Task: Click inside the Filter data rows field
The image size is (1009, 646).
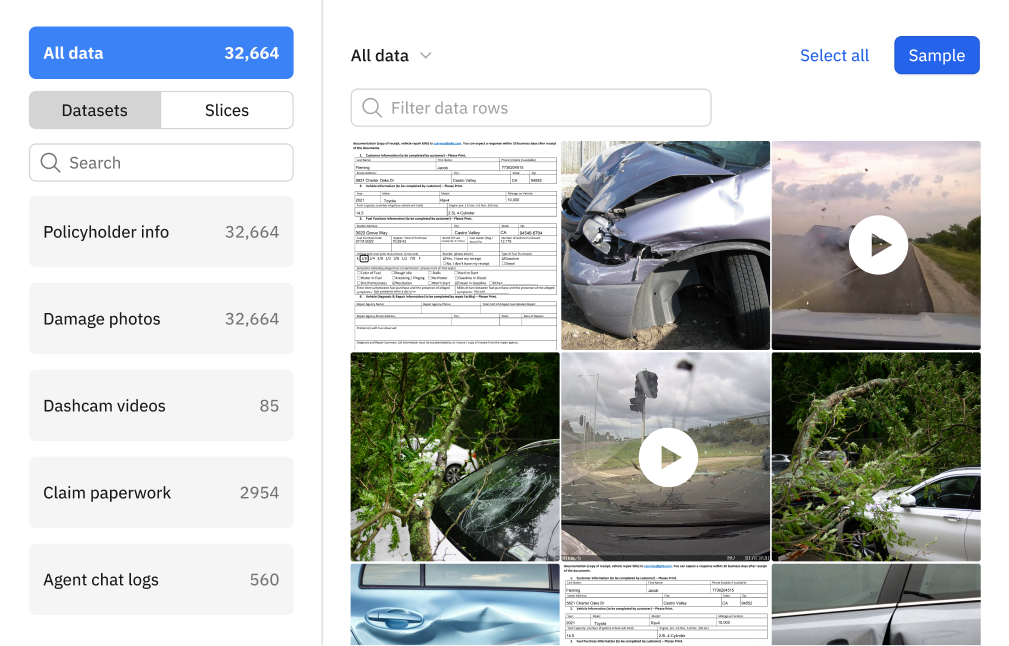Action: pos(530,108)
